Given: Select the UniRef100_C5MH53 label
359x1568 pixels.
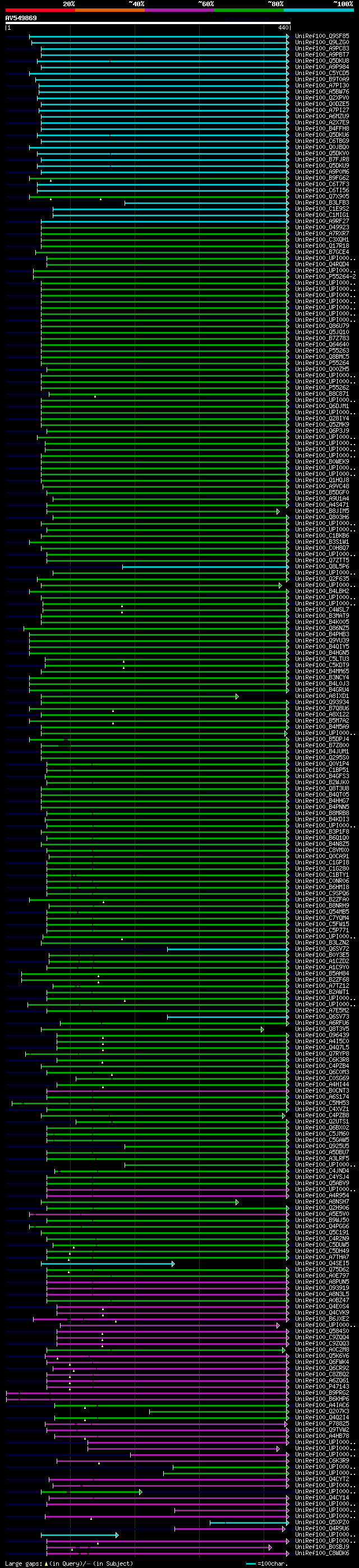Looking at the screenshot, I should pos(323,1103).
